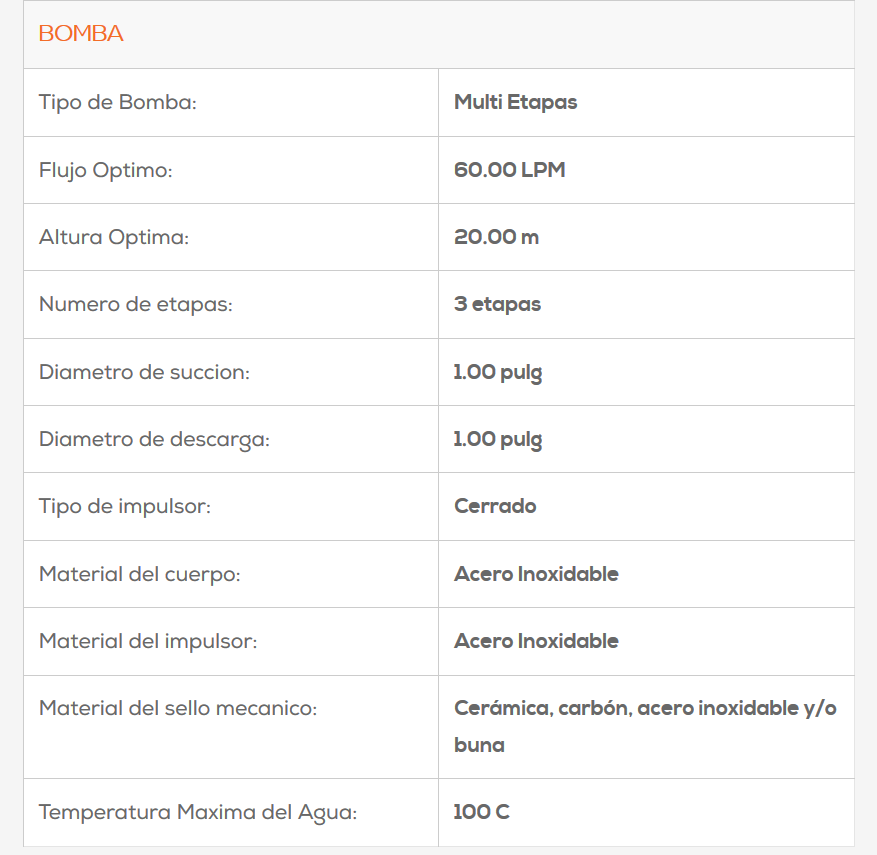
Task: Click the 'Material del cuerpo:' label
Action: tap(139, 574)
